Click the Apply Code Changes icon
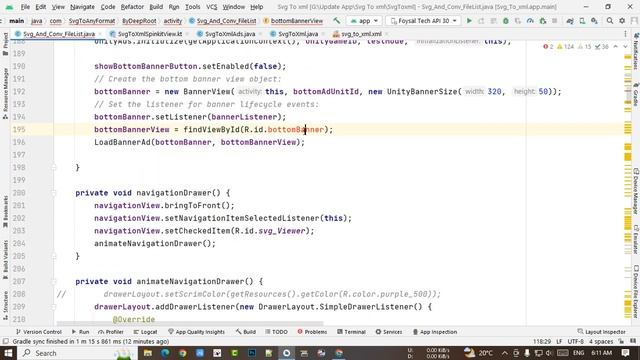 [x=493, y=20]
